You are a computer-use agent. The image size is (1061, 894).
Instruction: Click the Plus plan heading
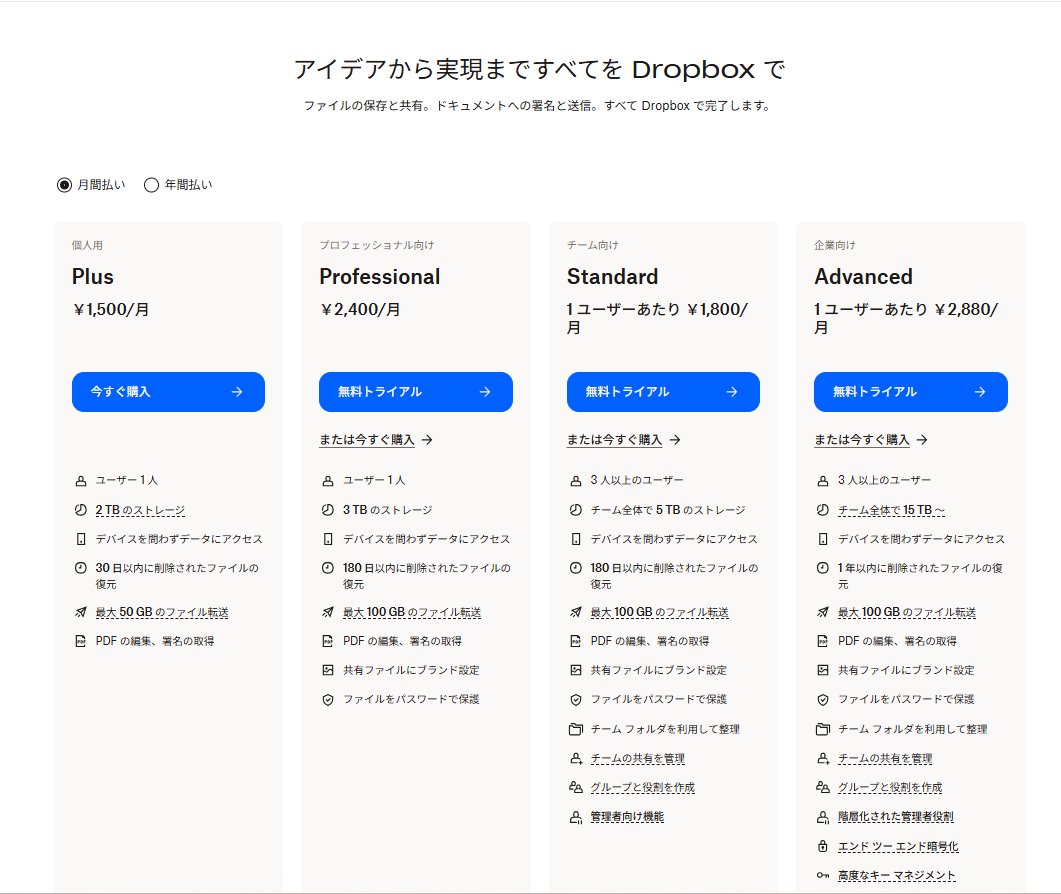pyautogui.click(x=93, y=277)
